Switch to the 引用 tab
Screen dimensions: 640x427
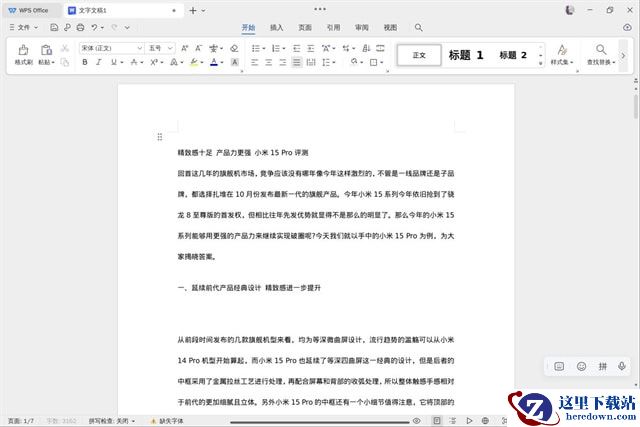(x=333, y=27)
